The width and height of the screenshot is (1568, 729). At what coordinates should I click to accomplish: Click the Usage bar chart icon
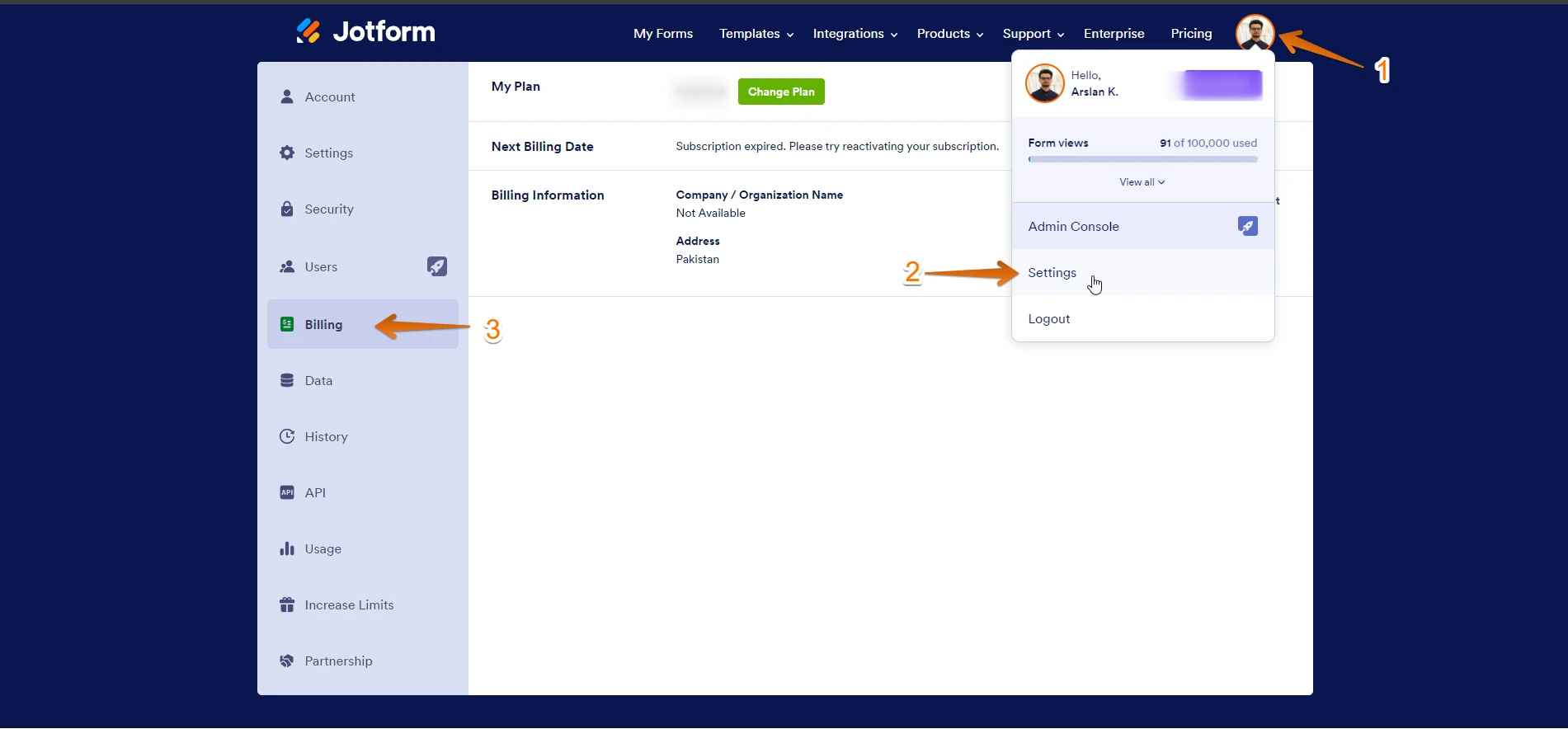coord(287,548)
